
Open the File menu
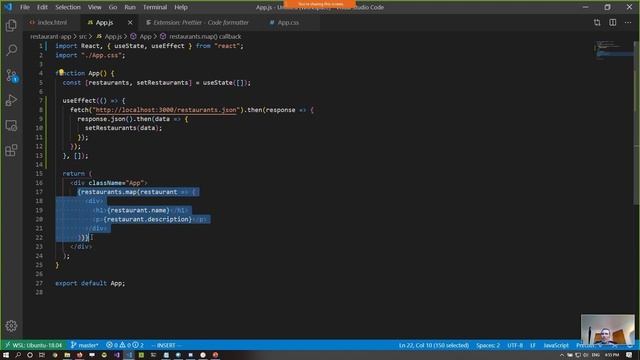pyautogui.click(x=25, y=7)
